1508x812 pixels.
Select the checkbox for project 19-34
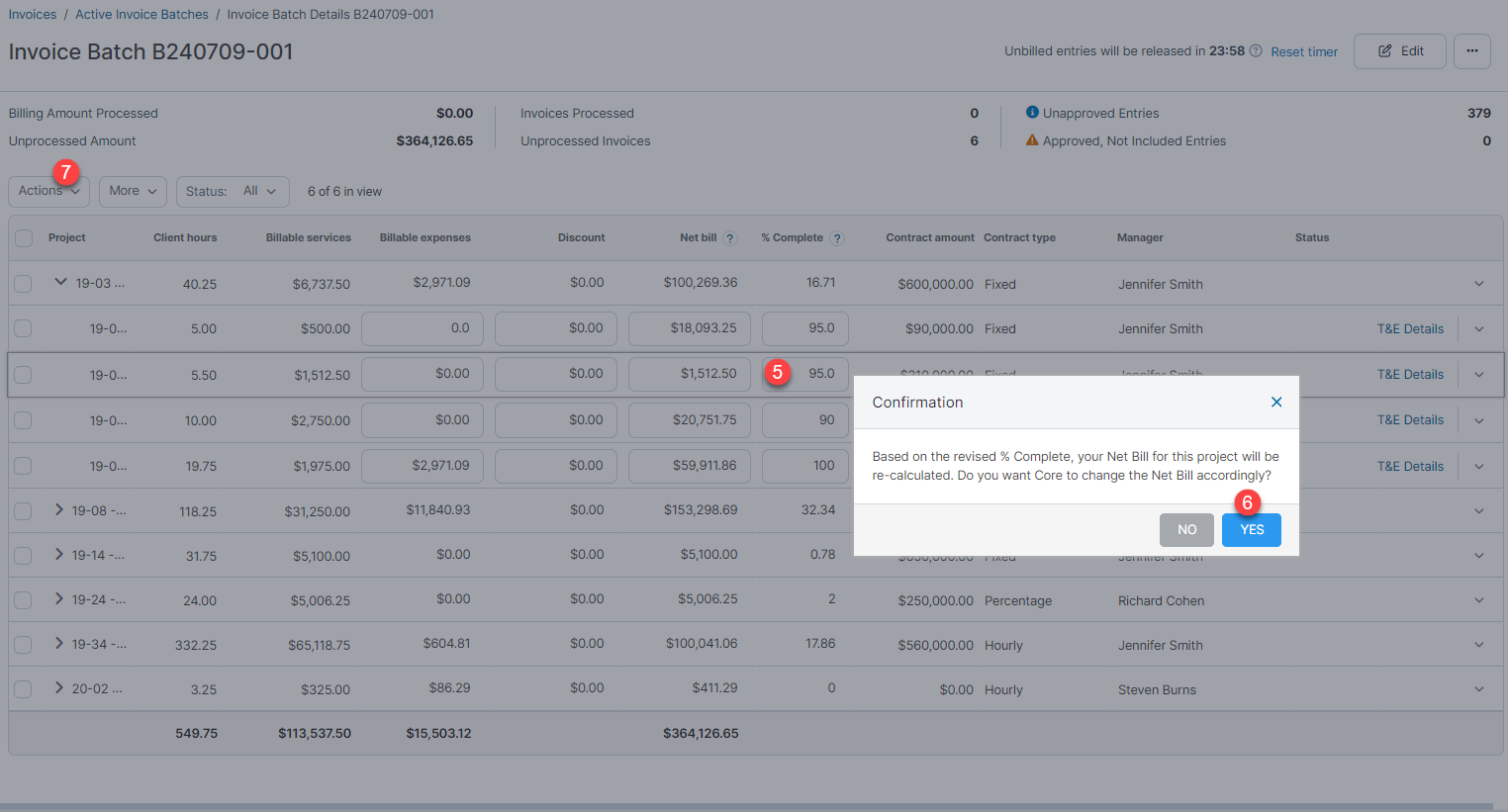pos(23,645)
